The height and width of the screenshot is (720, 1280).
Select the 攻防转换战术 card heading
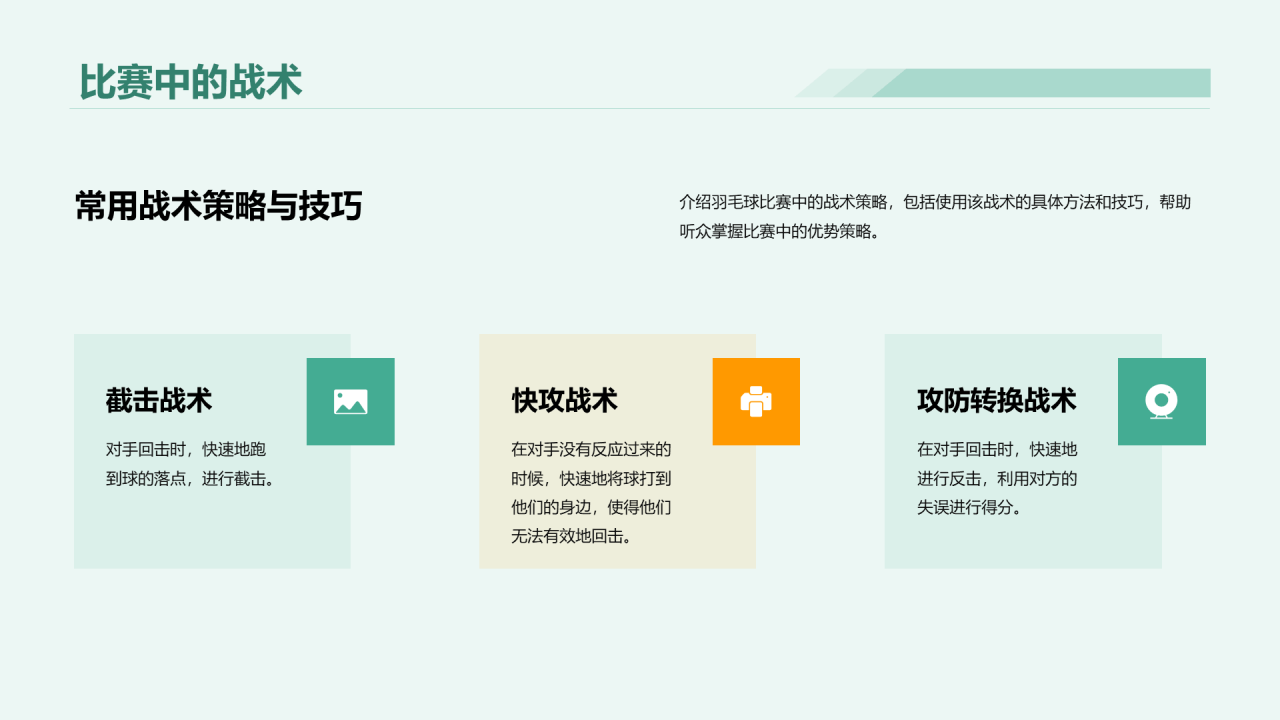click(997, 400)
